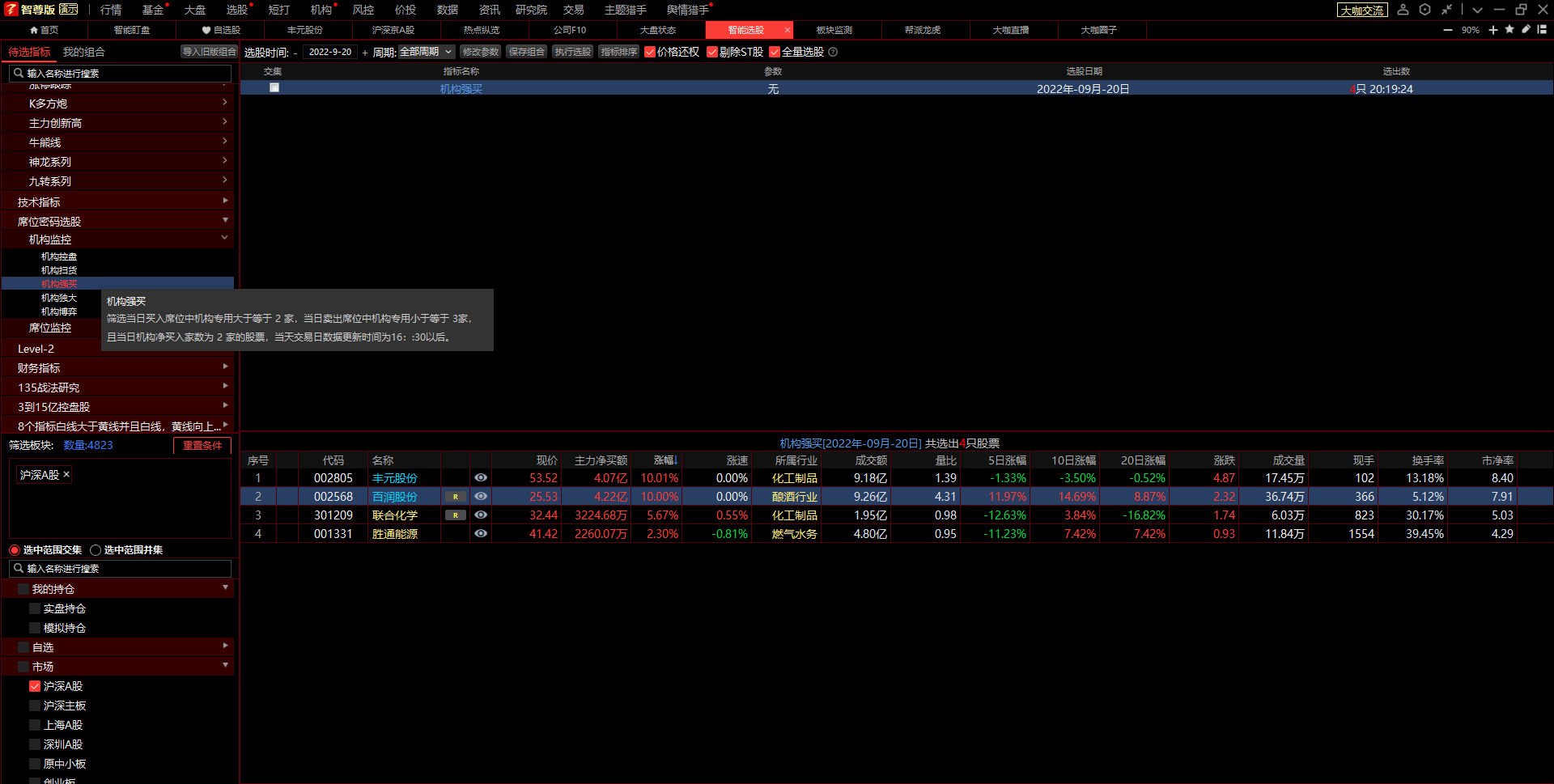Image resolution: width=1554 pixels, height=784 pixels.
Task: Click the help question icon beside 全量选股
Action: [x=833, y=52]
